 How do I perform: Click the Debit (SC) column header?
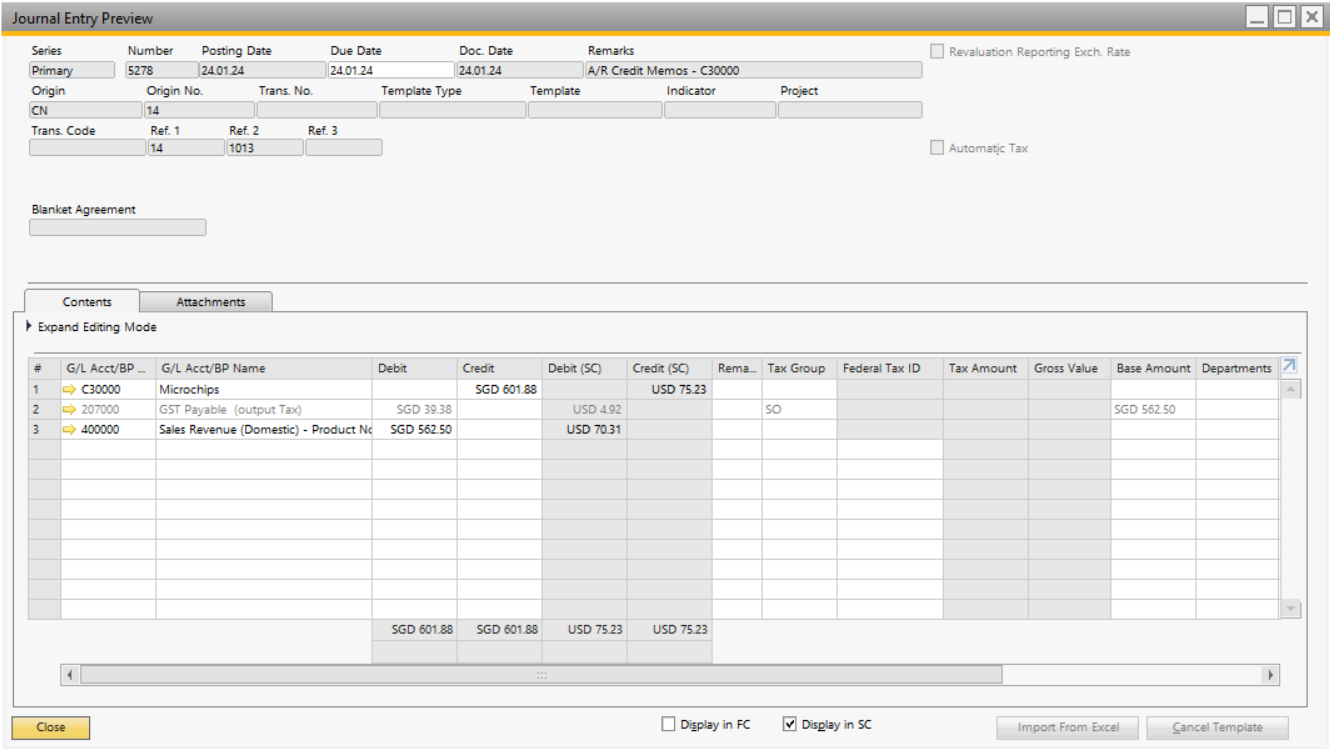tap(585, 368)
